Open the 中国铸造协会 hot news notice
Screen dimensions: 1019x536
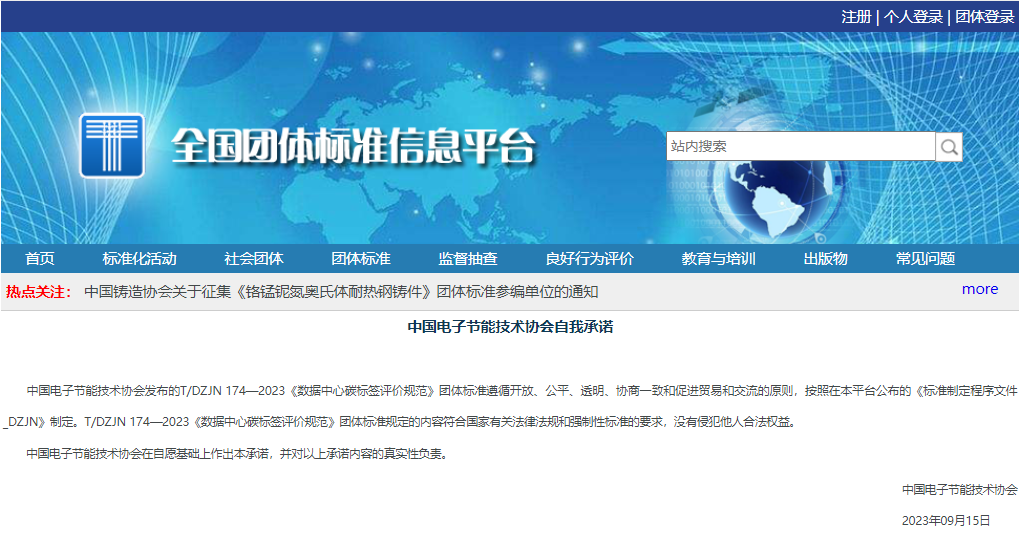[341, 292]
